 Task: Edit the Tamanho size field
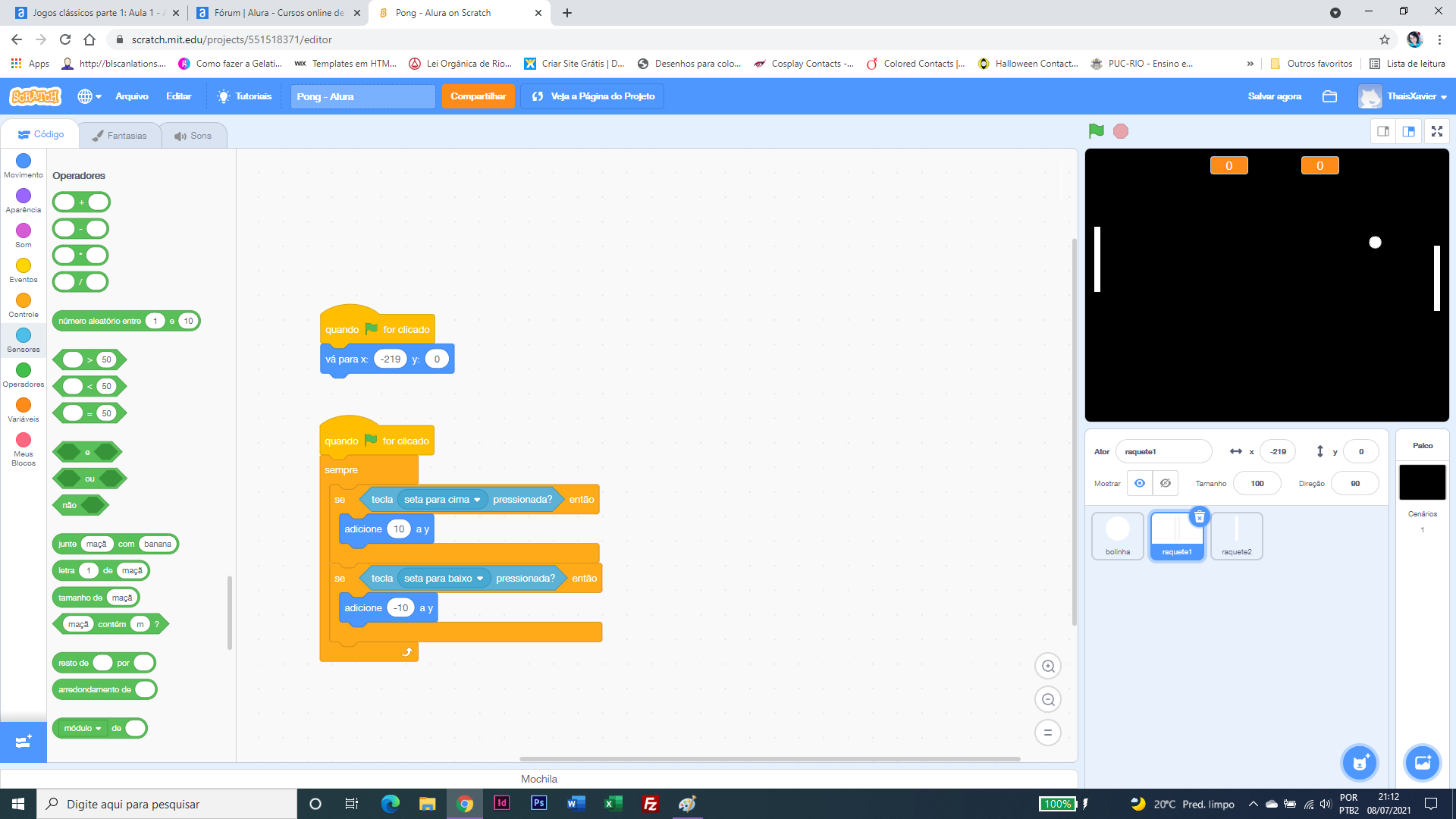pyautogui.click(x=1257, y=483)
